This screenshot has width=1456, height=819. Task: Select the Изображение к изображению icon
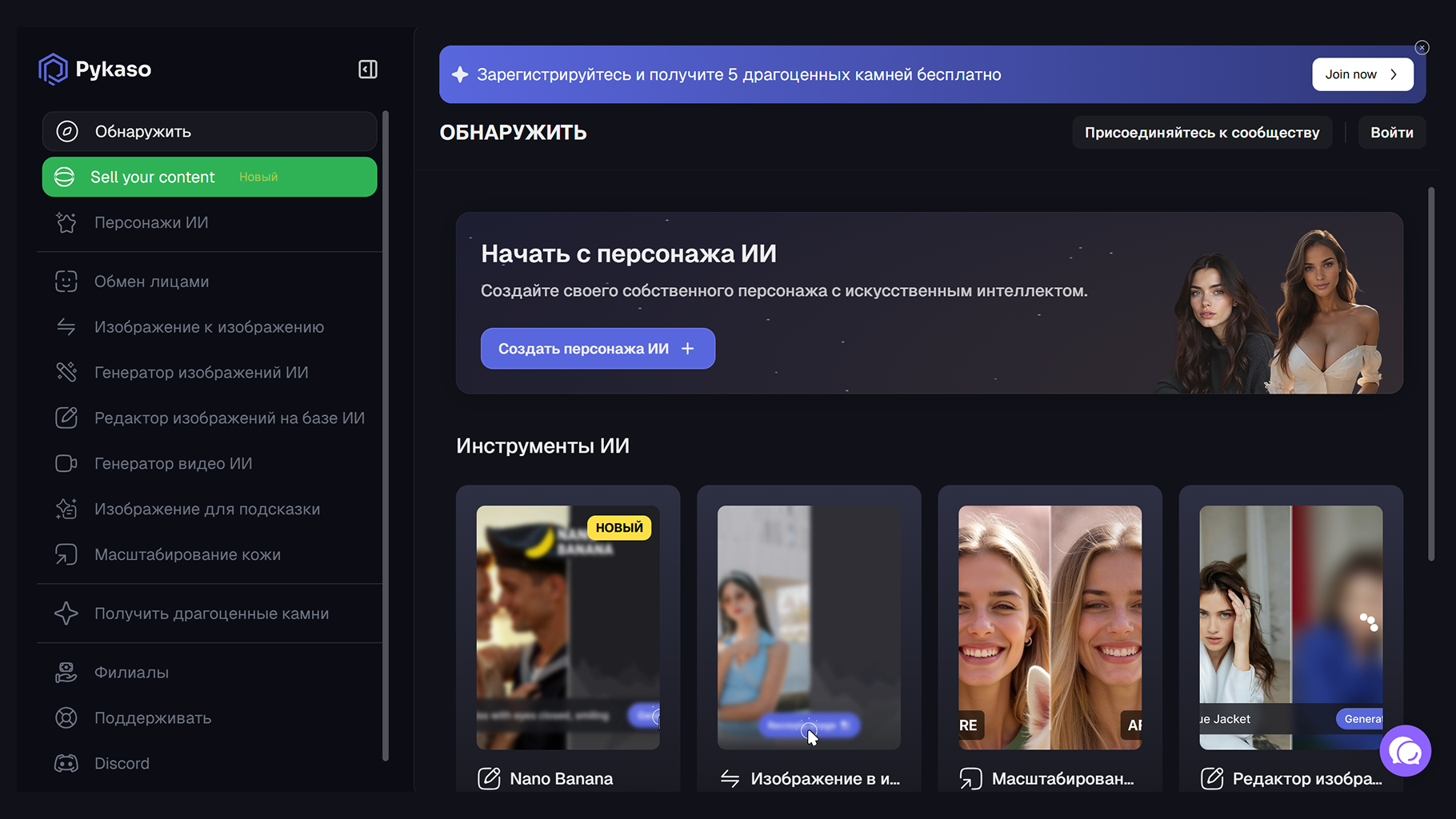coord(67,326)
